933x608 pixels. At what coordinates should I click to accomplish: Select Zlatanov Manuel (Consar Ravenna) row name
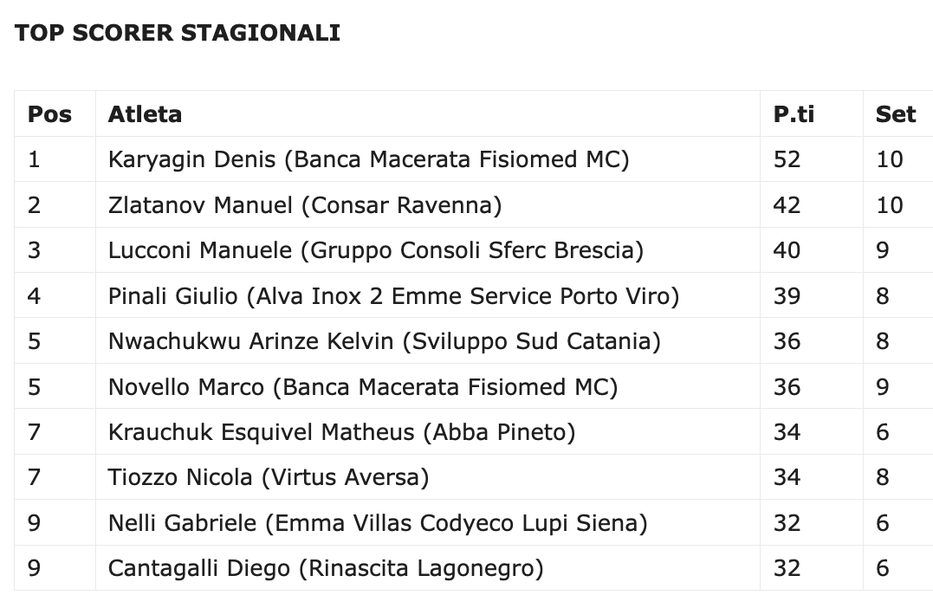(x=304, y=205)
